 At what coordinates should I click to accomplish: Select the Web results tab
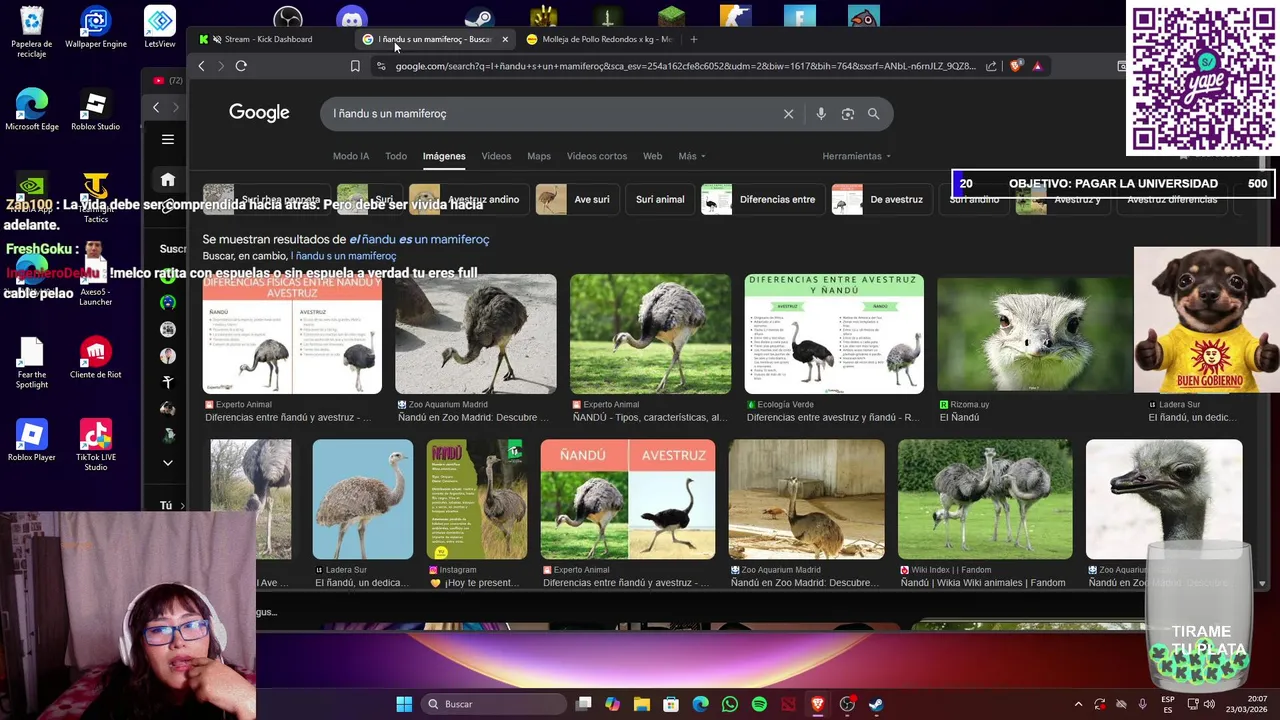652,156
